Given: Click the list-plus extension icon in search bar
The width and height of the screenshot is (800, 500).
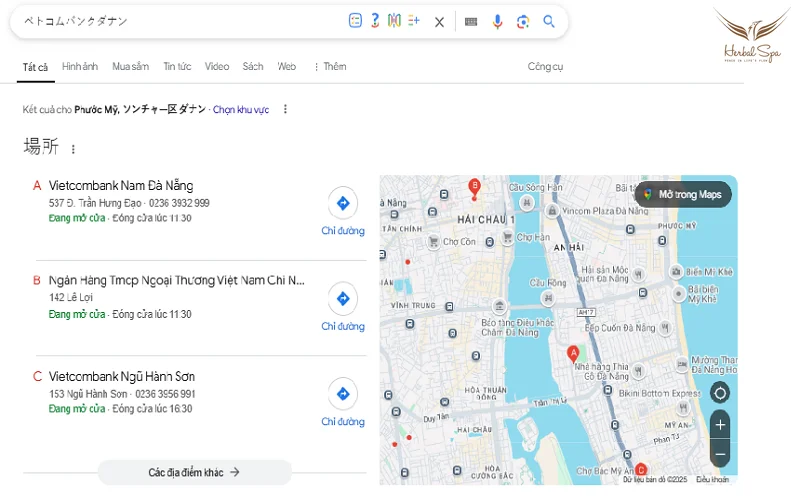Looking at the screenshot, I should [414, 20].
